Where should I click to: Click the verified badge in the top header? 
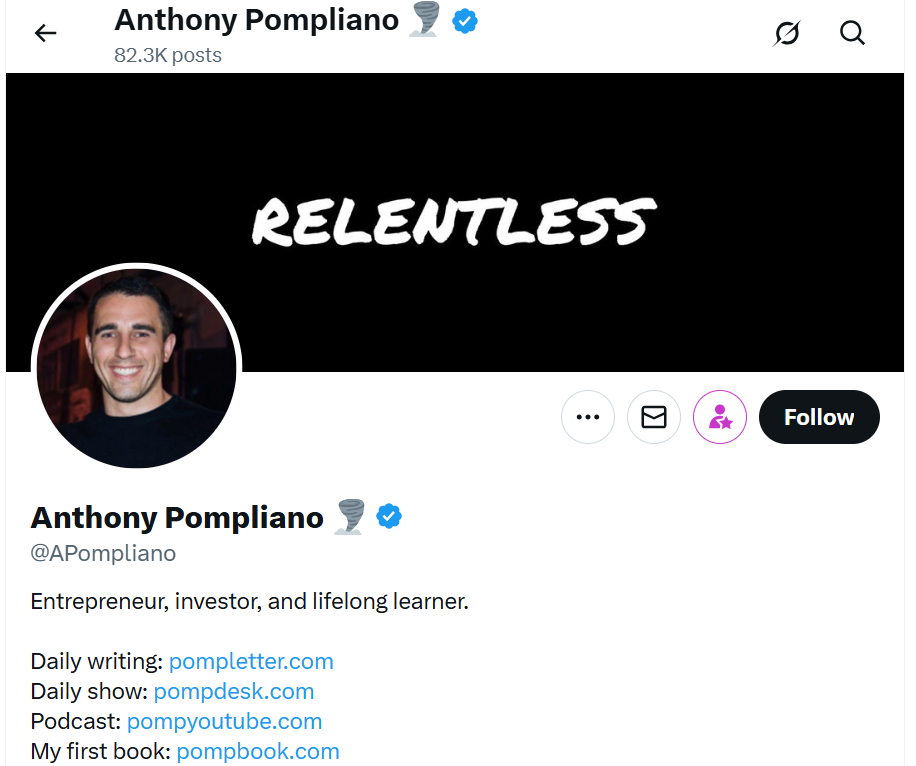465,20
